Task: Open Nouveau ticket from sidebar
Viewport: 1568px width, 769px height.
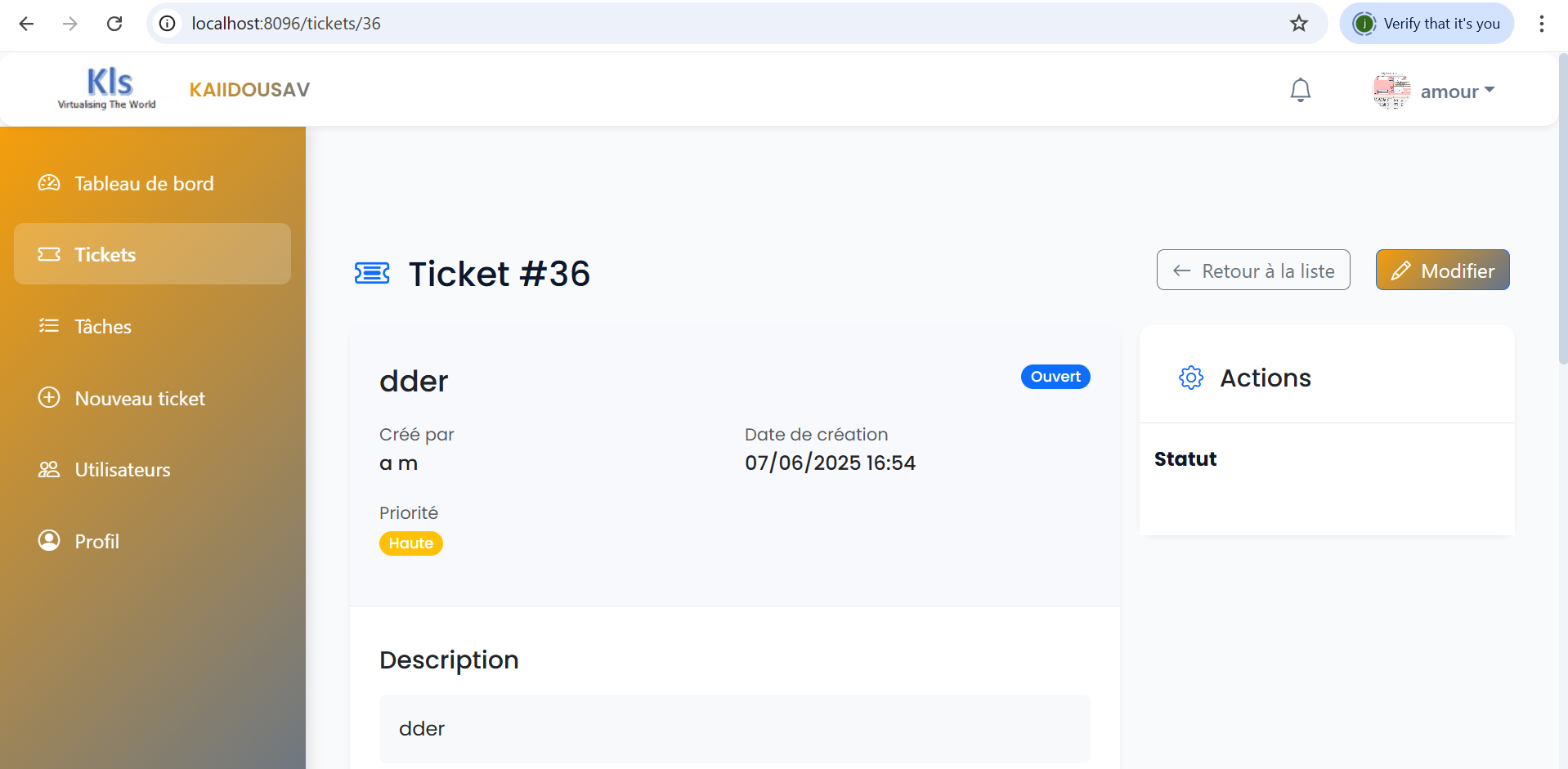Action: pos(140,399)
